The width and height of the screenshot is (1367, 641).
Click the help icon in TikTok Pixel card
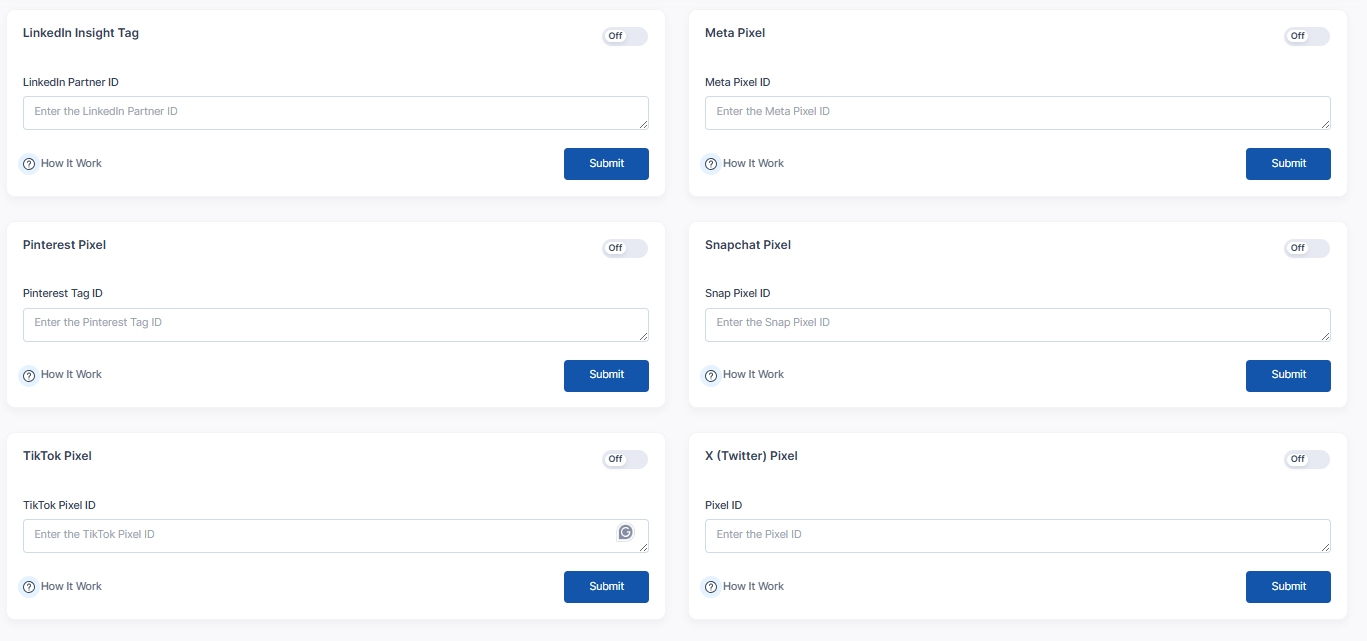pos(29,587)
